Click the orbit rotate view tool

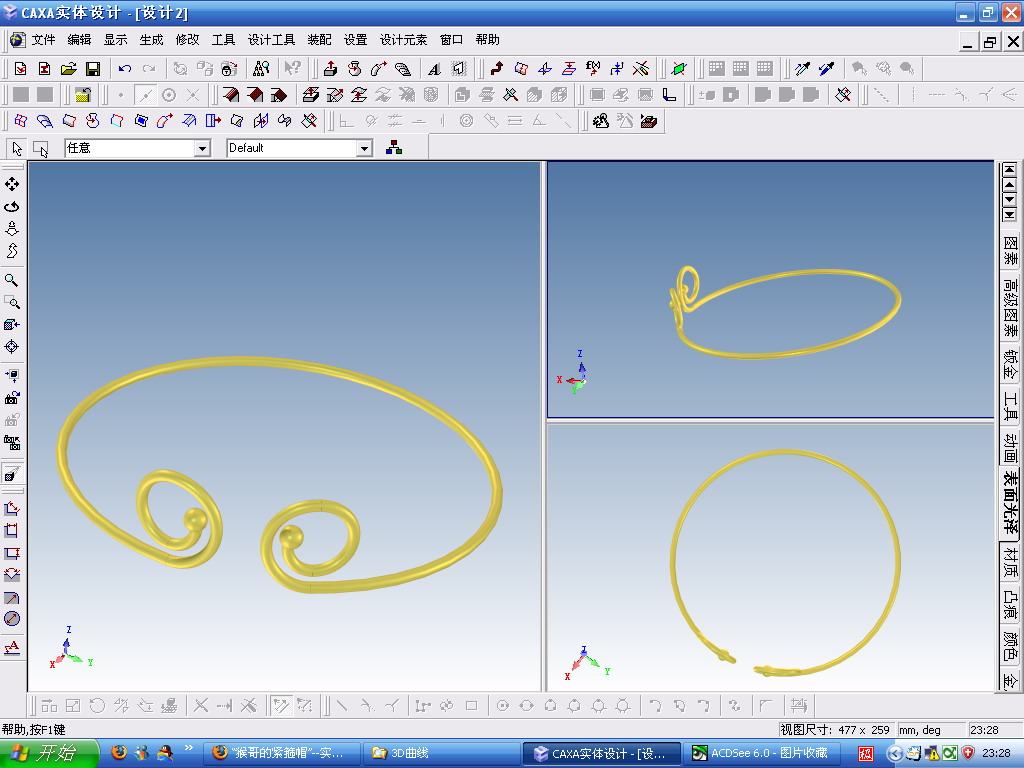point(12,207)
